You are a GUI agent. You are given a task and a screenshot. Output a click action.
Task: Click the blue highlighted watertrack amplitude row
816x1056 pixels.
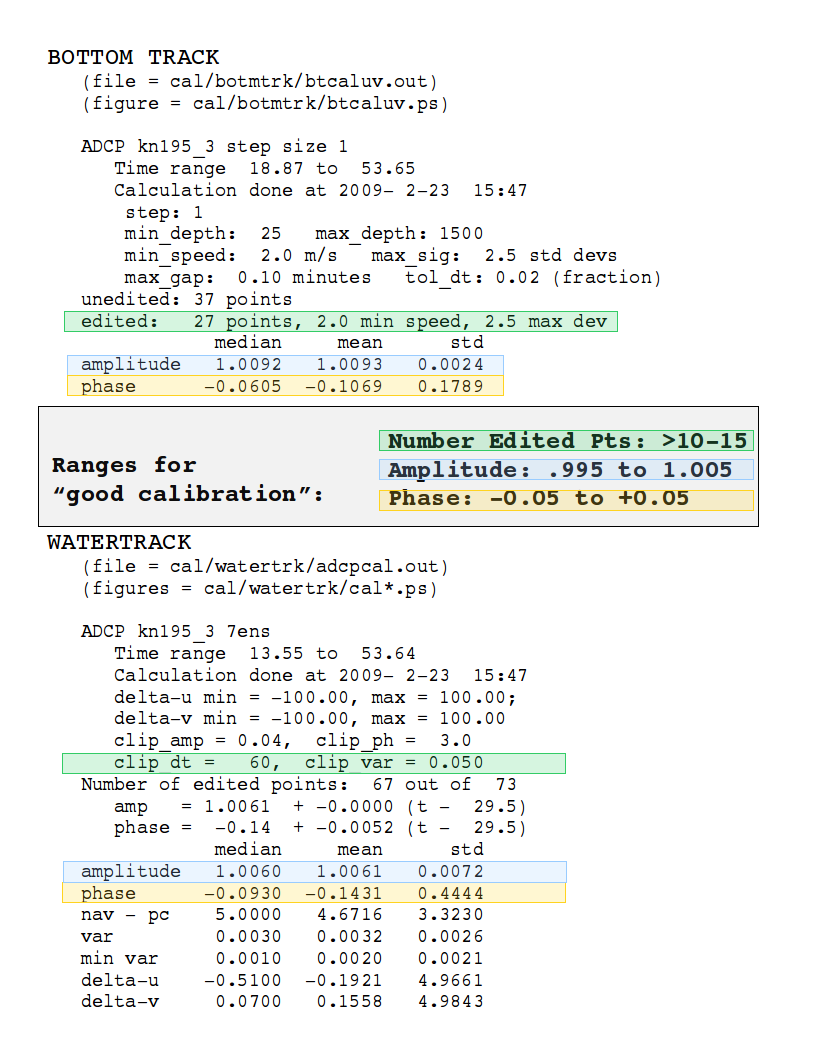click(315, 871)
